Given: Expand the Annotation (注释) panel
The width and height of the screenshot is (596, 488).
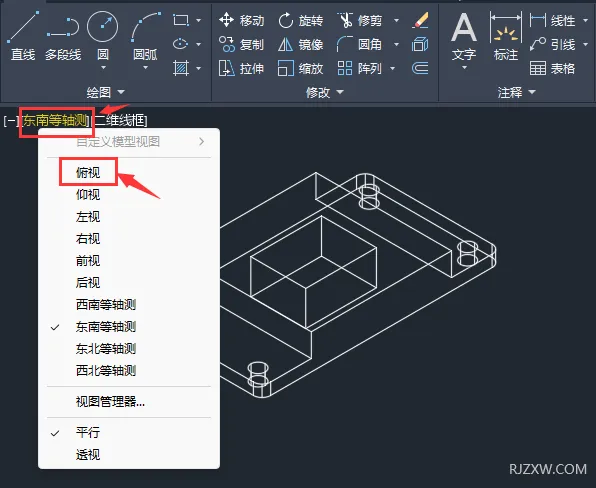Looking at the screenshot, I should [517, 92].
